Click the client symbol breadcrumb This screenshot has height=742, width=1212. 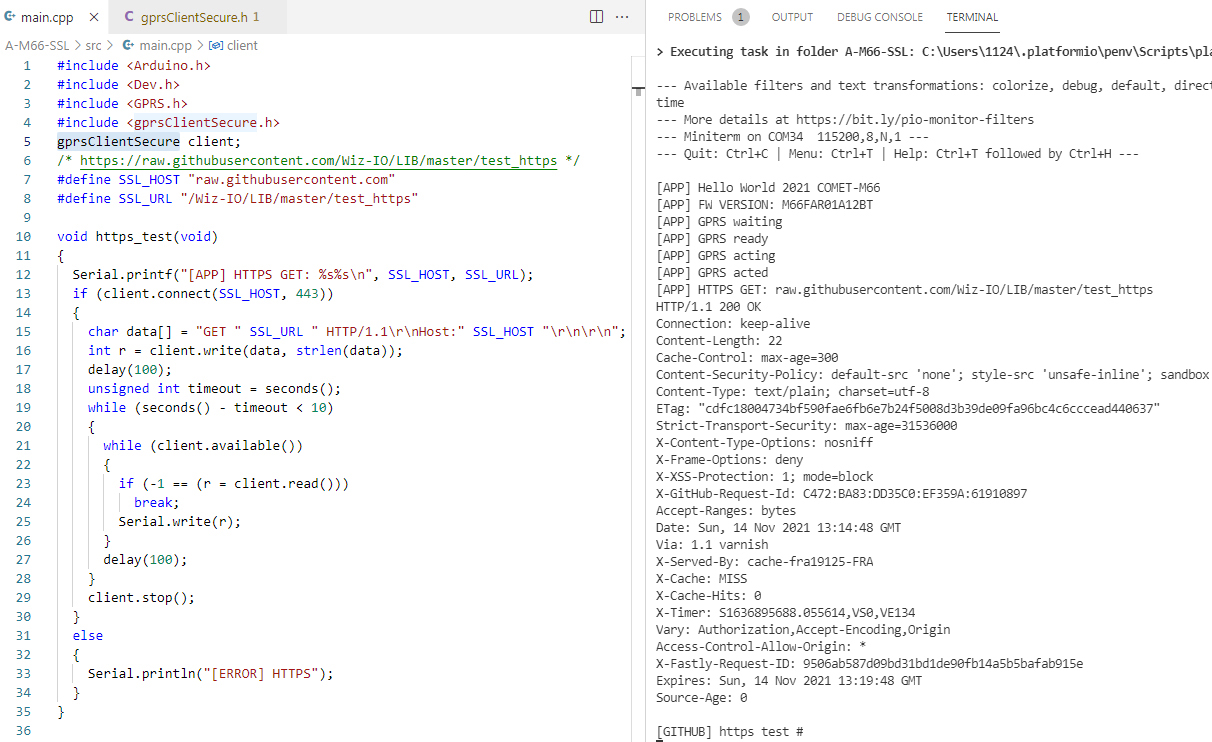(242, 45)
